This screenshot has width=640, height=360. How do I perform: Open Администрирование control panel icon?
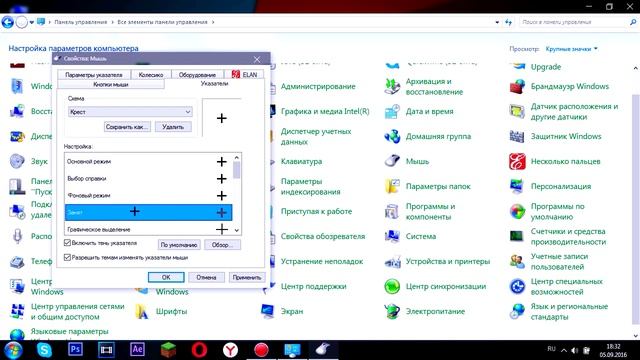pyautogui.click(x=318, y=87)
